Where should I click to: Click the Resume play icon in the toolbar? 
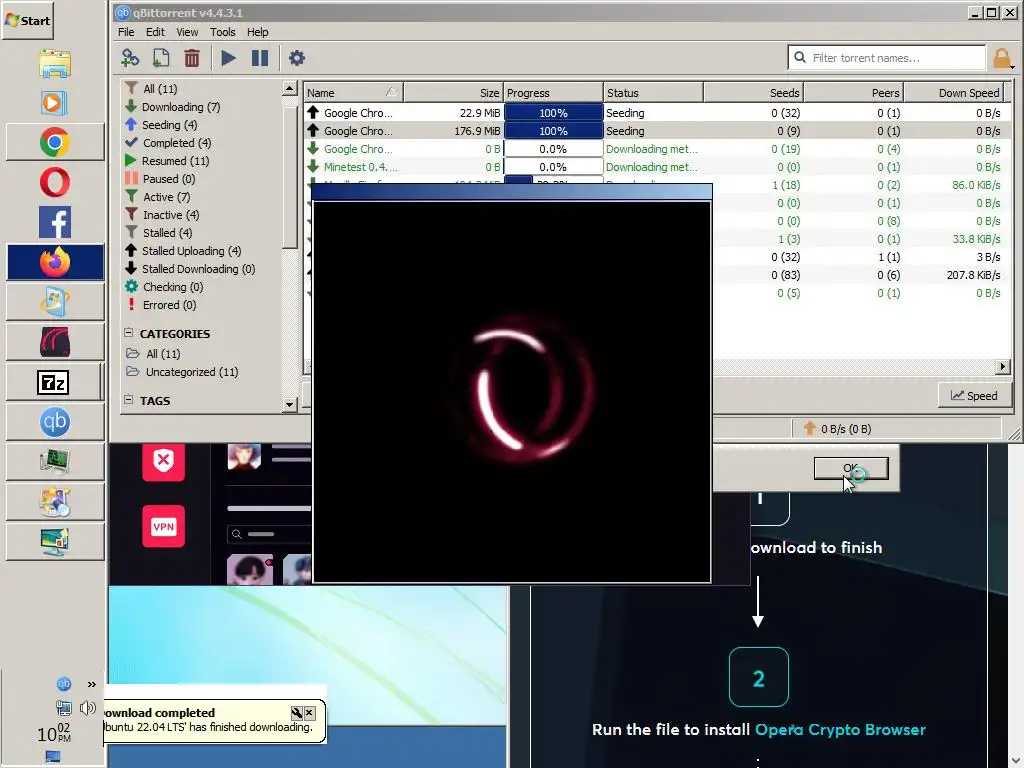pos(228,58)
